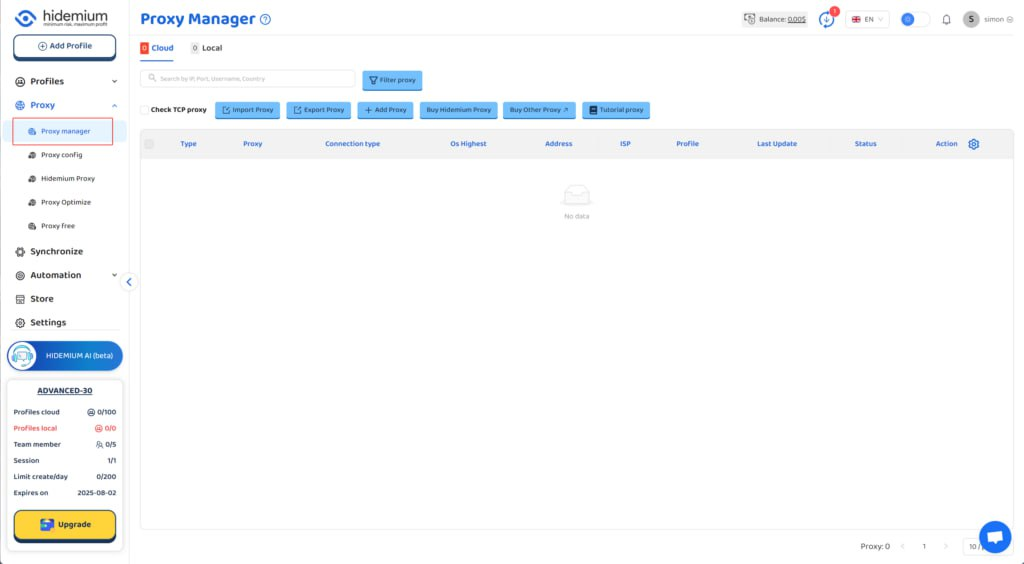
Task: Click the Proxy globe sidebar icon
Action: point(20,105)
